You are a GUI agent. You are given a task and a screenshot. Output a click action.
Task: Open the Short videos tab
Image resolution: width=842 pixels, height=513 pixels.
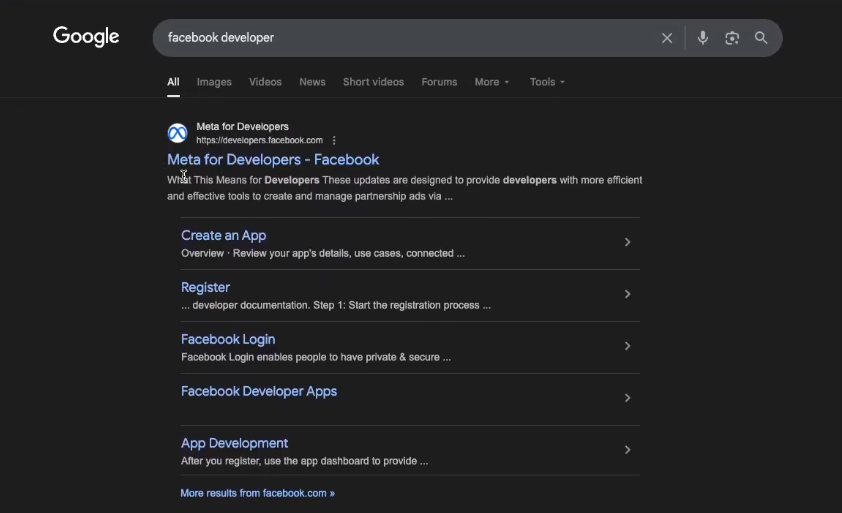373,82
